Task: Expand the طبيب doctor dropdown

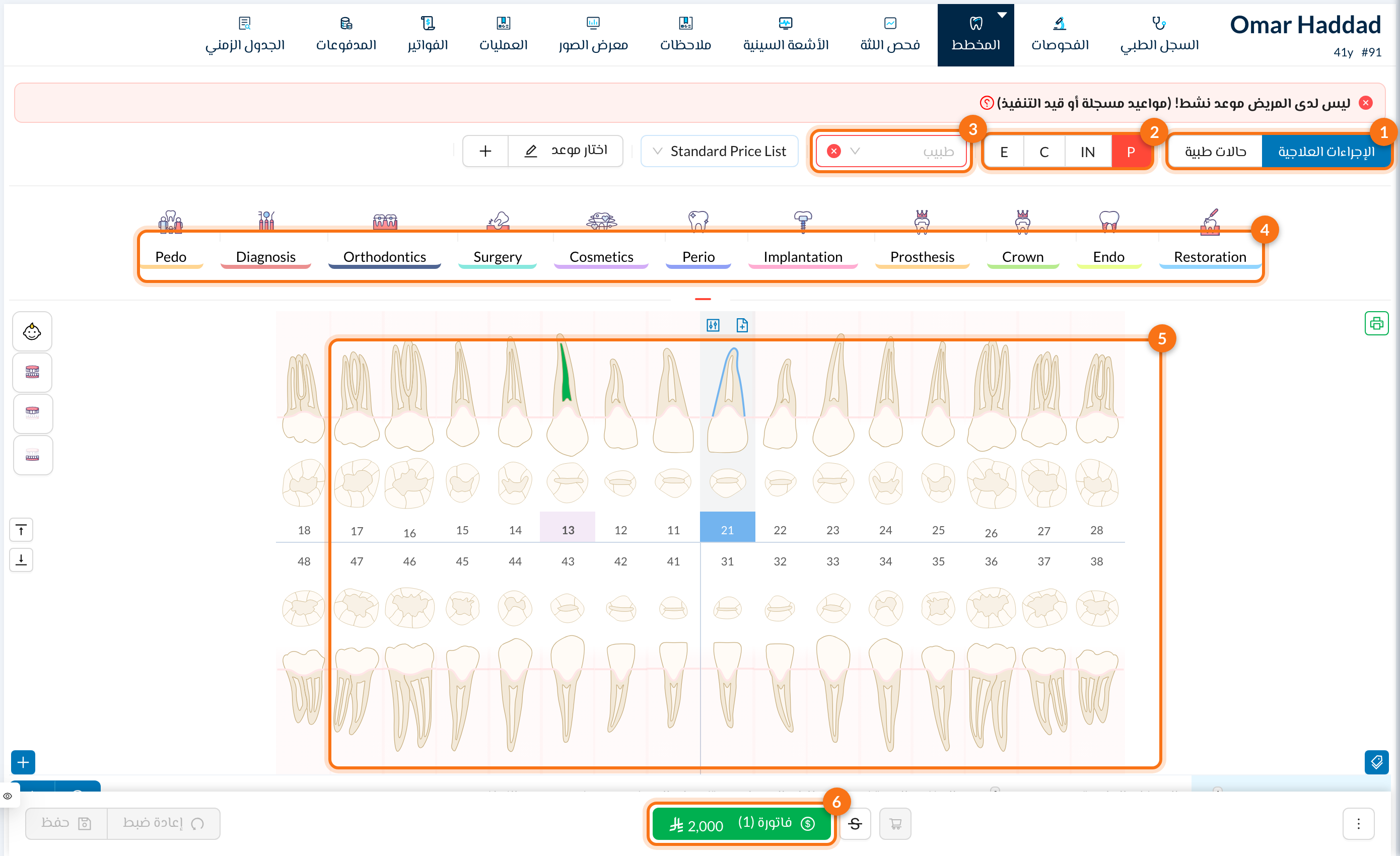Action: click(x=855, y=151)
